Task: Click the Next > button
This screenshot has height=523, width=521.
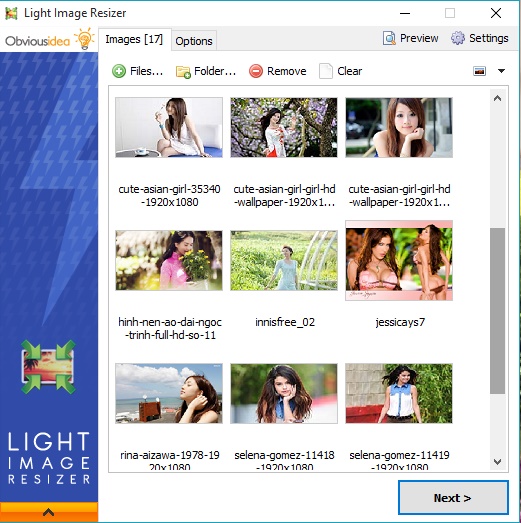Action: tap(453, 498)
